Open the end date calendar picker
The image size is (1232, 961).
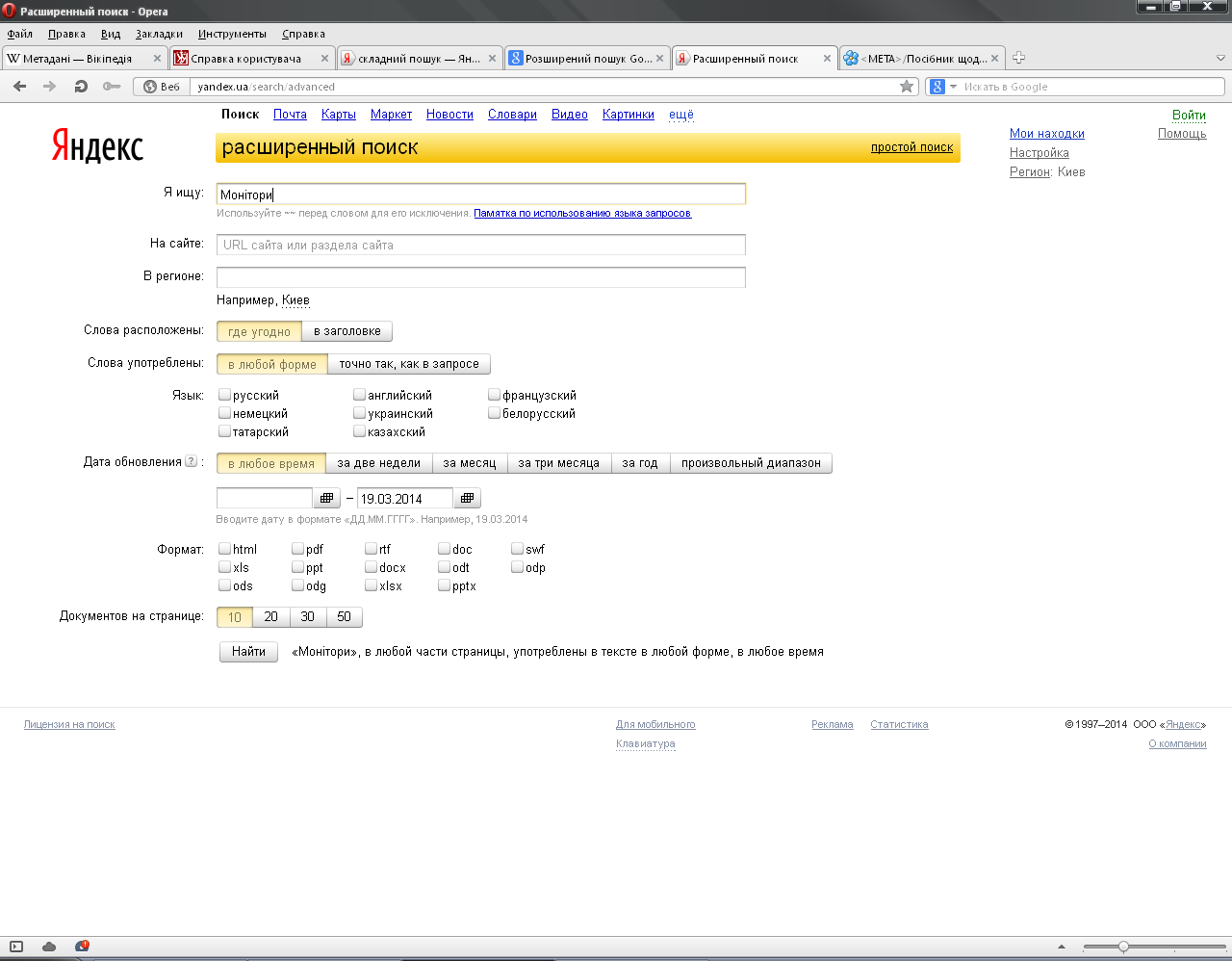(467, 498)
